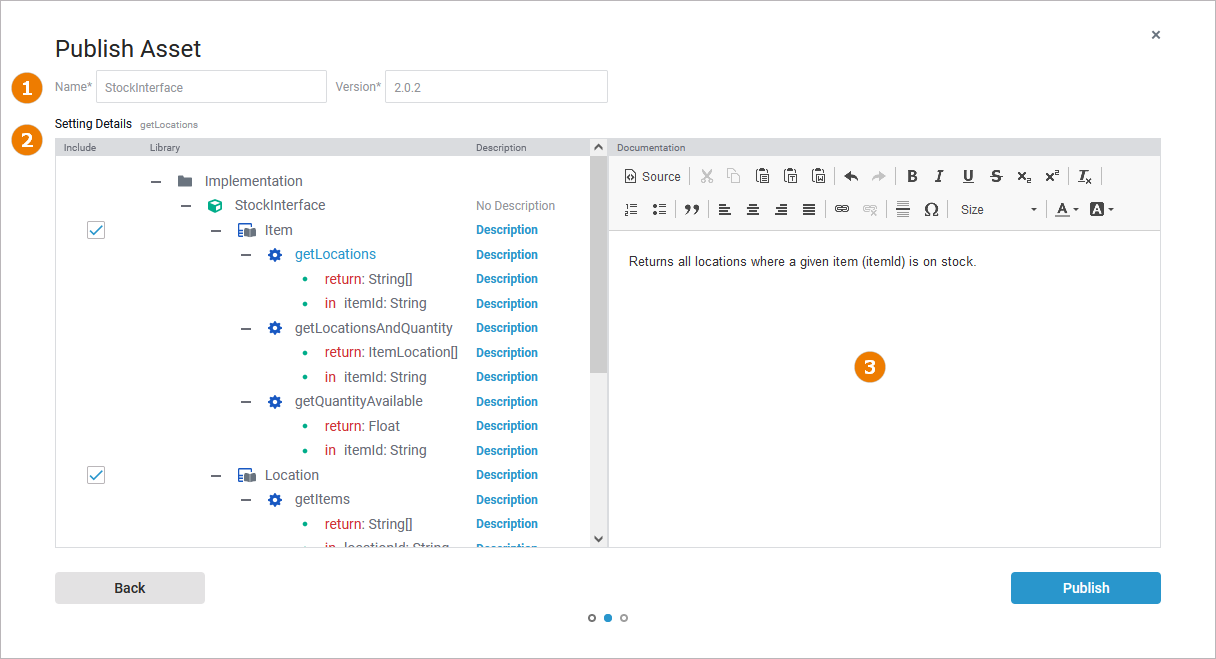Center align the documentation text
The height and width of the screenshot is (659, 1216).
[753, 210]
